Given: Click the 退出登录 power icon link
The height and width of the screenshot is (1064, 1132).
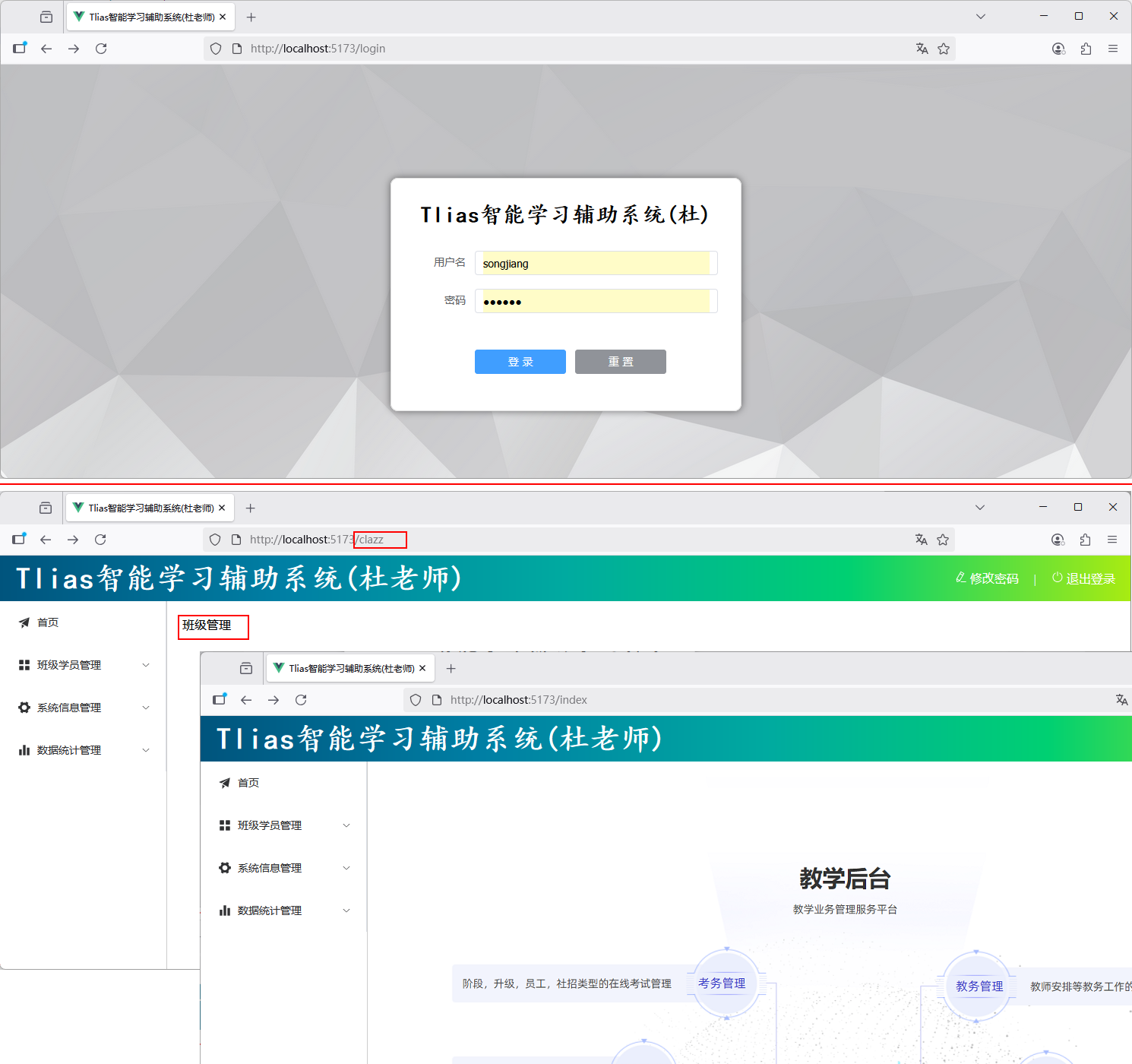Looking at the screenshot, I should click(x=1083, y=578).
